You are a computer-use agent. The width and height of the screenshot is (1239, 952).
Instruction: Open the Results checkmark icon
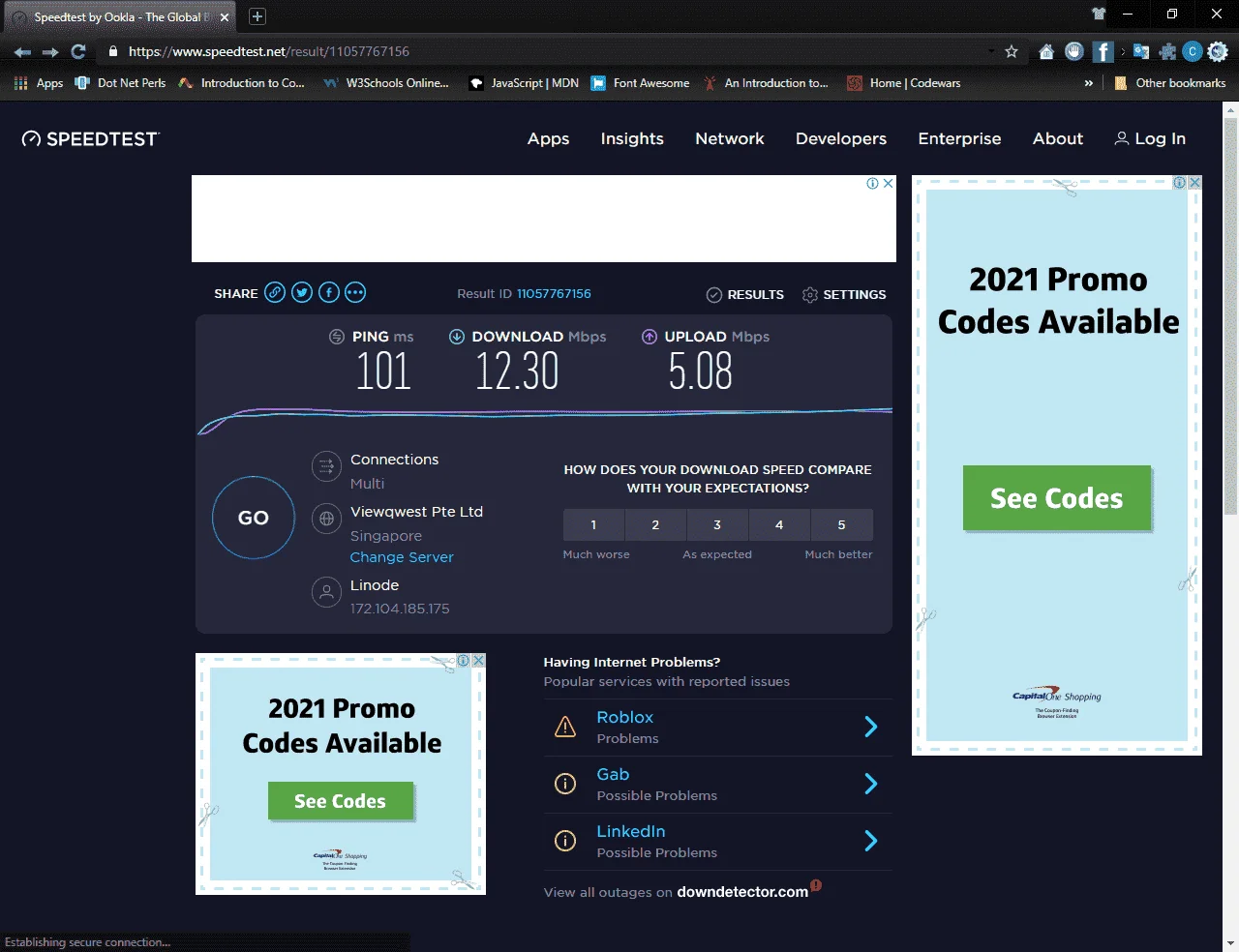coord(714,295)
